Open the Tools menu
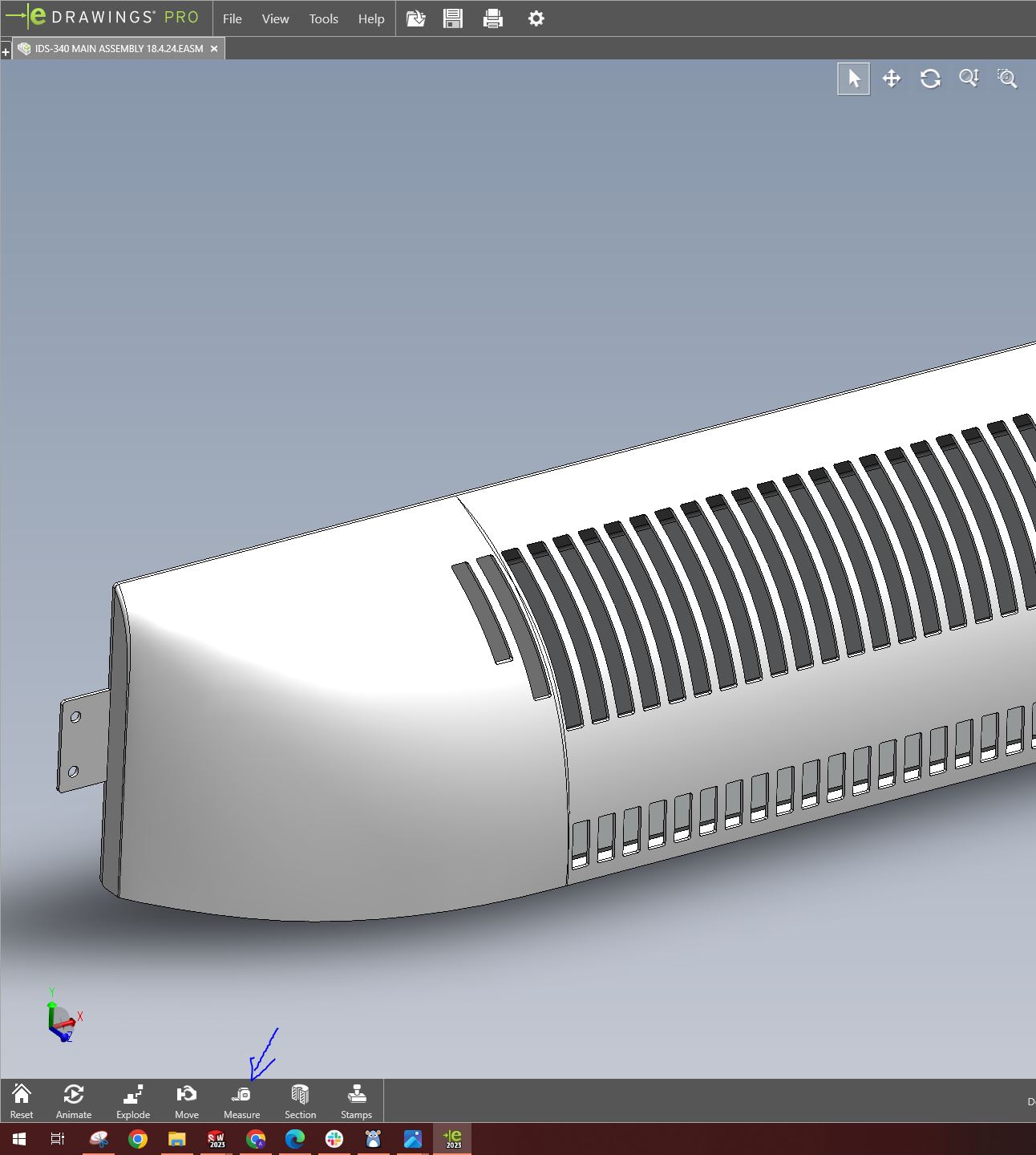Viewport: 1036px width, 1155px height. [323, 18]
